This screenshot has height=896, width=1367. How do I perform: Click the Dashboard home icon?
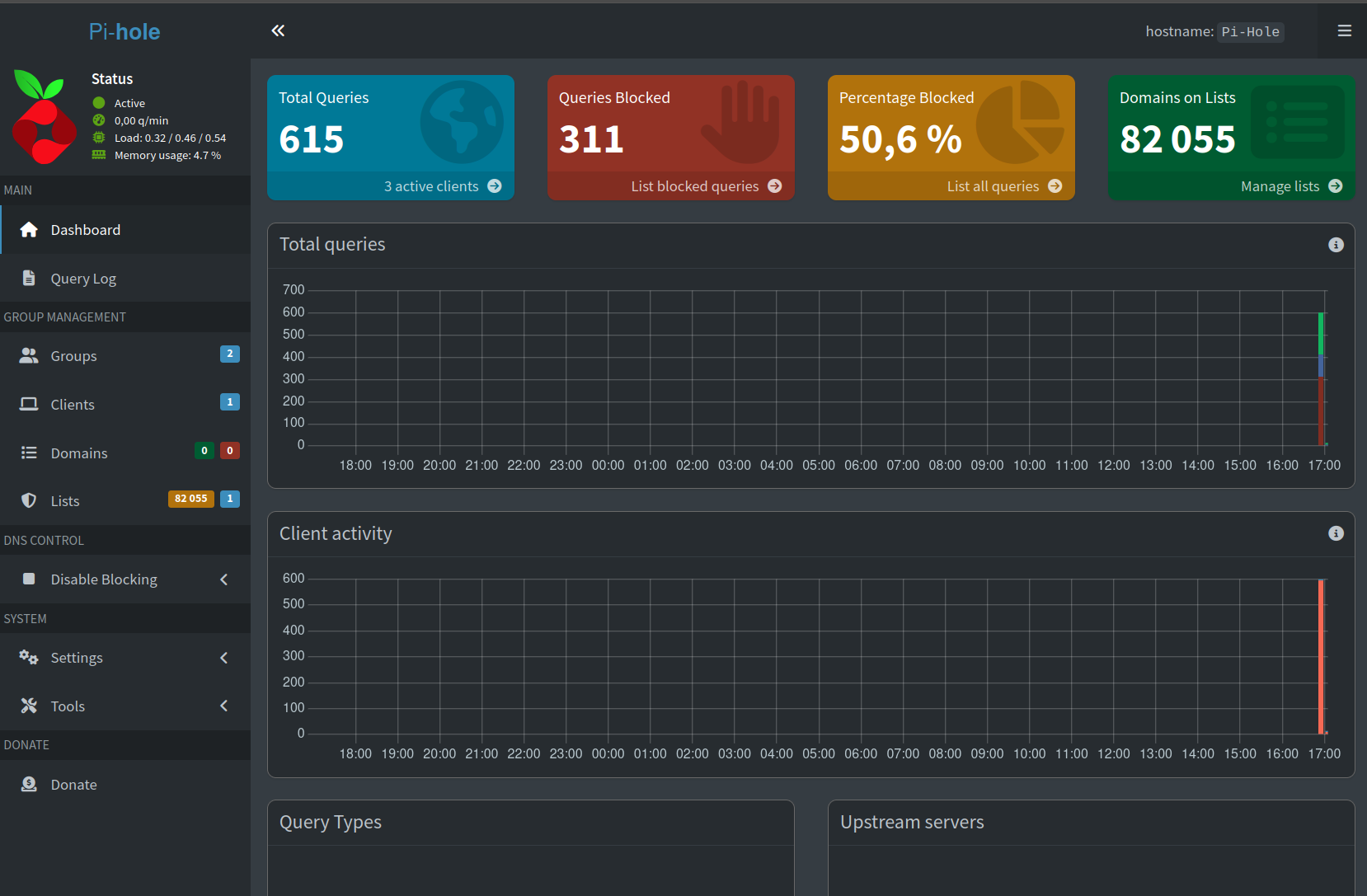tap(29, 230)
